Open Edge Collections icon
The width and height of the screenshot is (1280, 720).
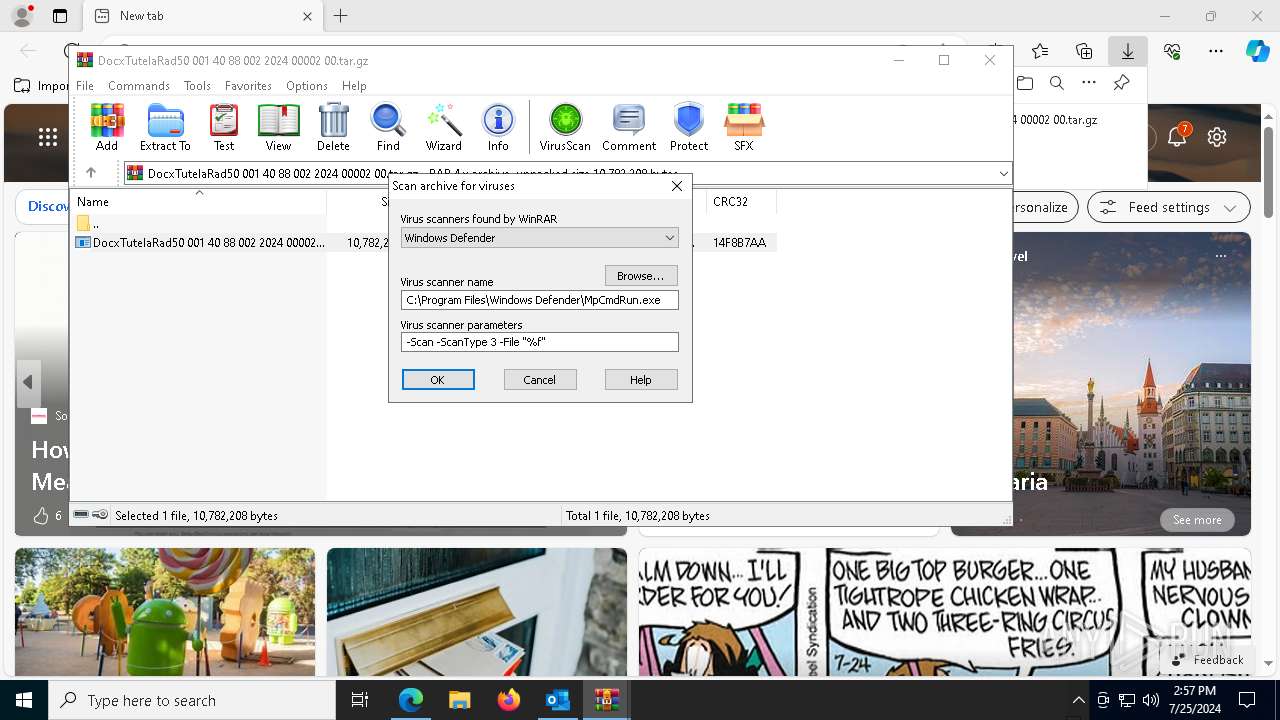click(1084, 51)
